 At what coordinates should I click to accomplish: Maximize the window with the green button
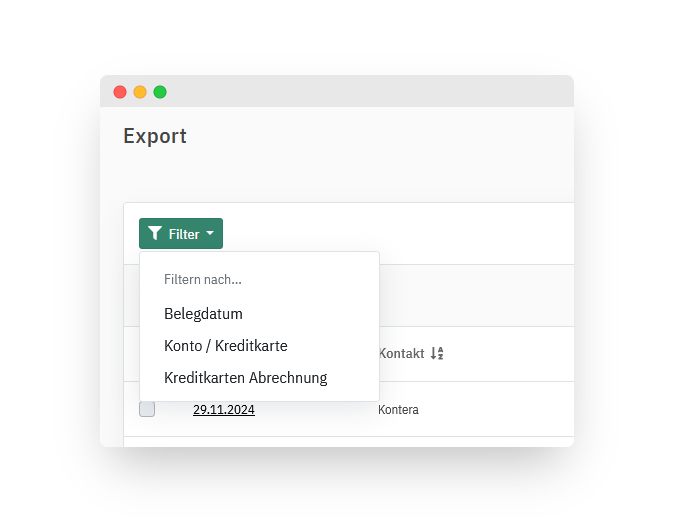(160, 92)
